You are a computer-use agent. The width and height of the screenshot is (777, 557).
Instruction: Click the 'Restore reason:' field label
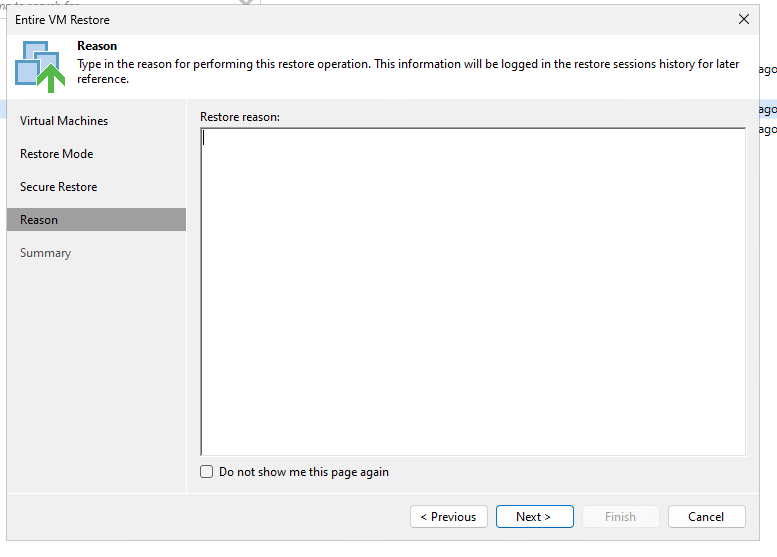pyautogui.click(x=240, y=117)
